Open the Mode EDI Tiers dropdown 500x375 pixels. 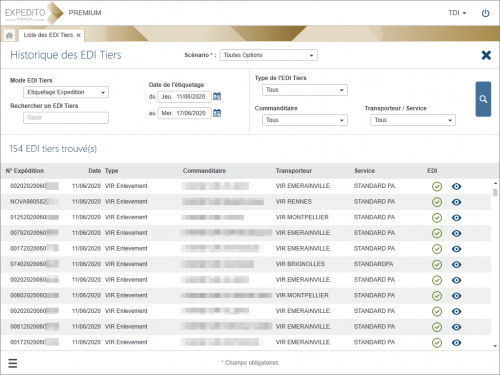pyautogui.click(x=66, y=92)
